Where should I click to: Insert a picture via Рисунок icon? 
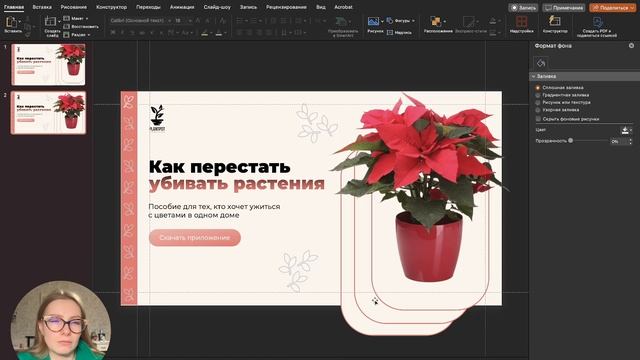pos(373,21)
